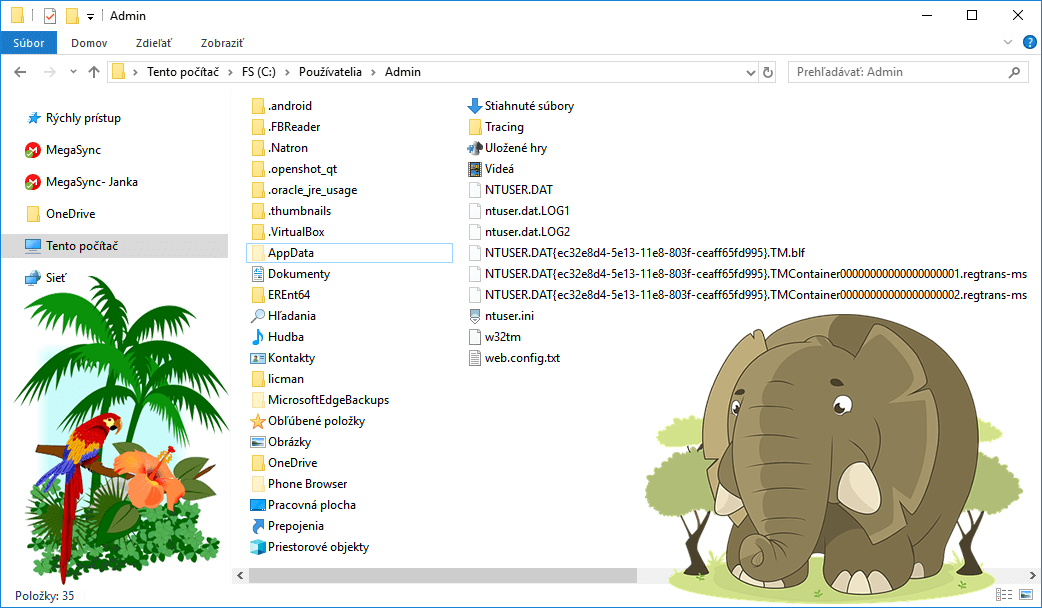Expand the ribbon with the chevron
1042x608 pixels.
[1008, 43]
